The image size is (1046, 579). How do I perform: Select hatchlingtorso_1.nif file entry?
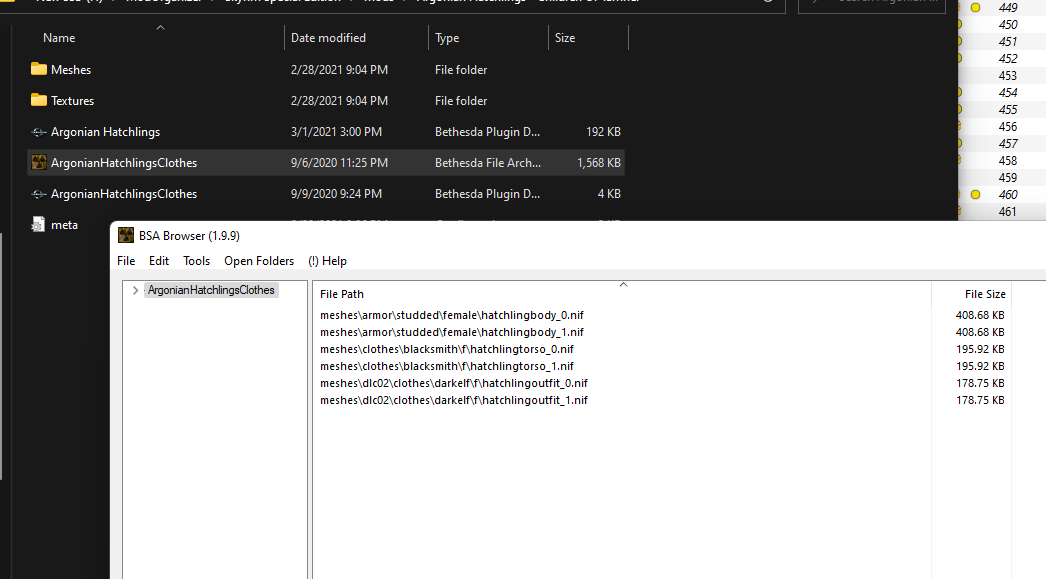click(x=447, y=366)
